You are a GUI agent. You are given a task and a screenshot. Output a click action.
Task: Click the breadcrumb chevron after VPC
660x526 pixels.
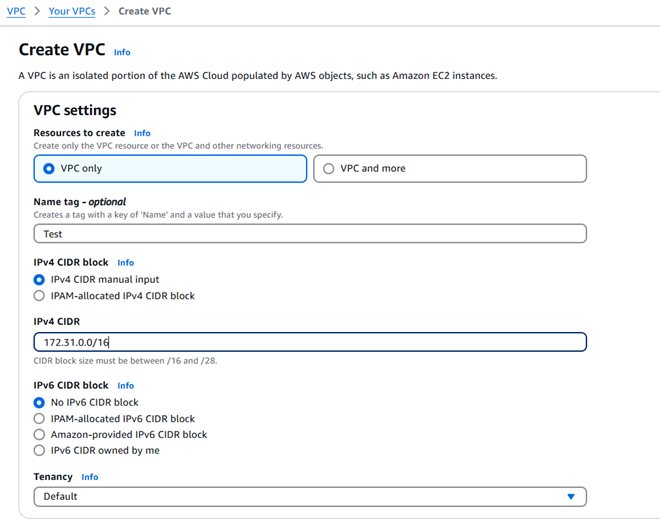pos(37,11)
